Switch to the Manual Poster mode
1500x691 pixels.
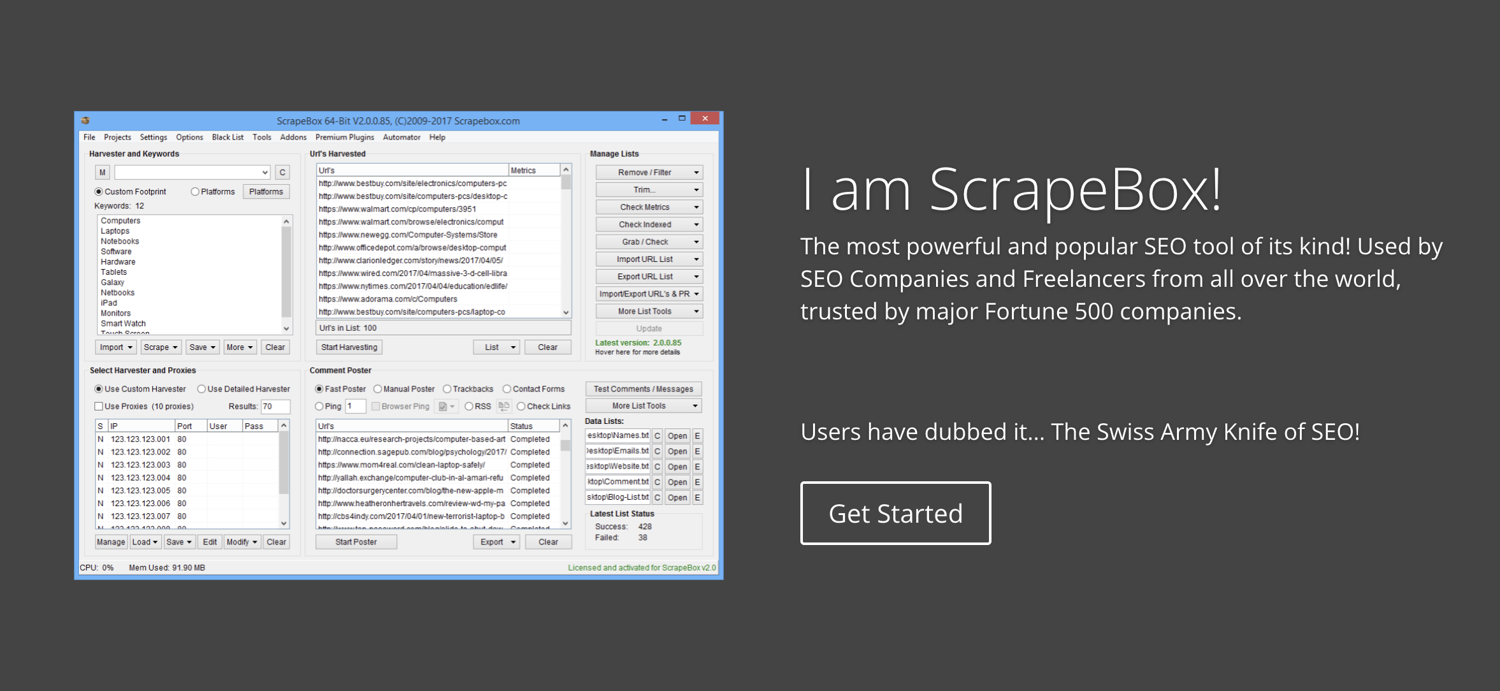pyautogui.click(x=378, y=388)
